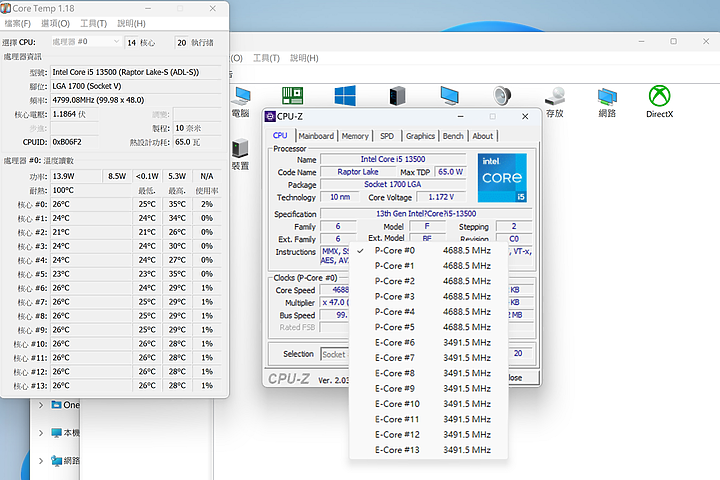Click the speaker audio icon
Image resolution: width=720 pixels, height=480 pixels.
pos(501,96)
